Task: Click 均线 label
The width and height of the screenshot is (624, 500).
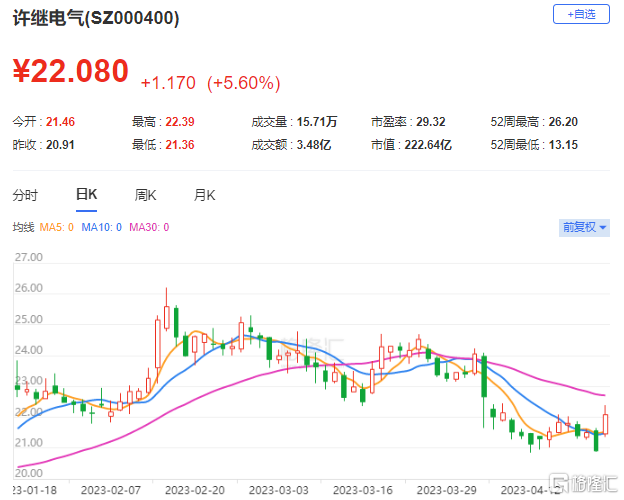Action: coord(23,227)
